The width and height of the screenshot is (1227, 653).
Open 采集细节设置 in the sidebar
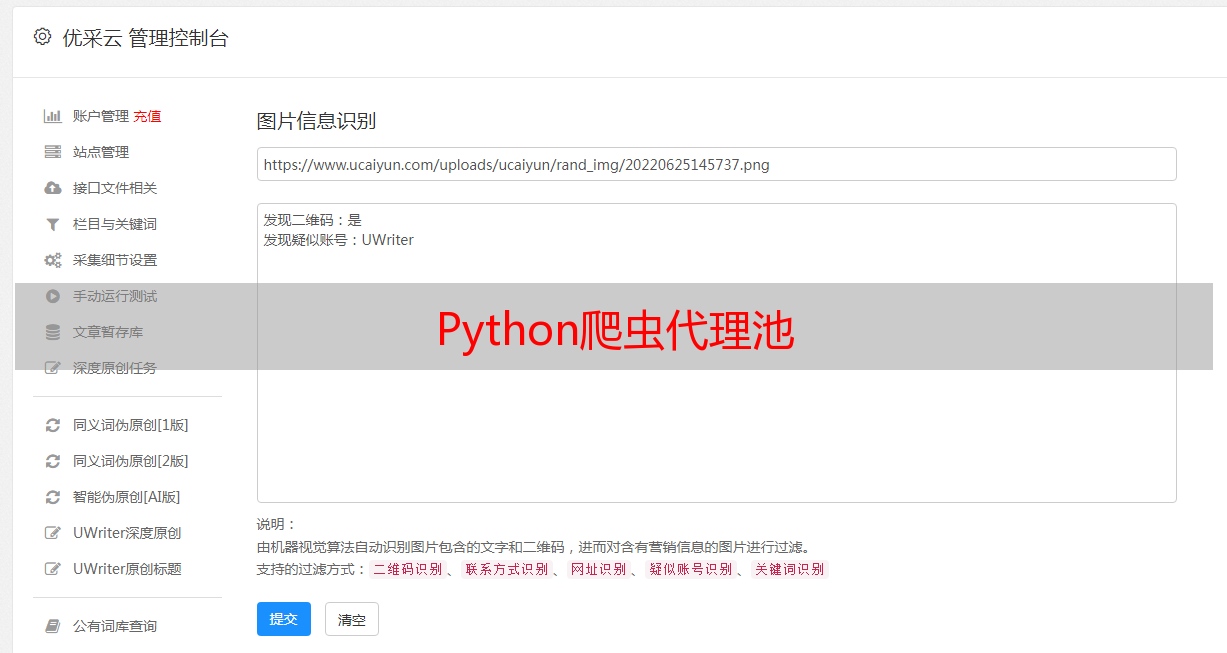(x=115, y=260)
